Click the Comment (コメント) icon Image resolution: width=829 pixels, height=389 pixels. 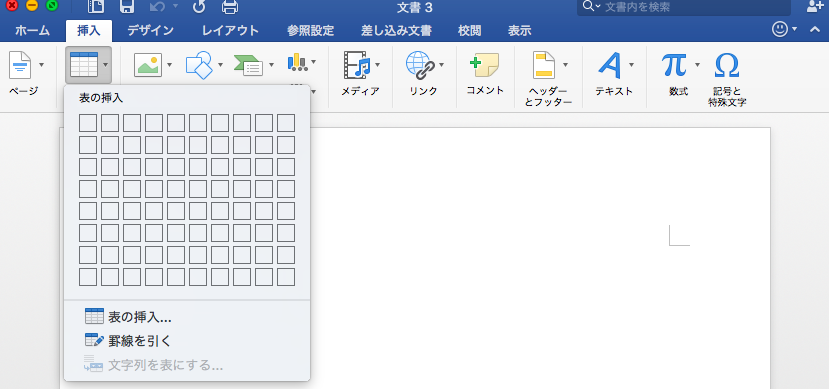point(484,65)
